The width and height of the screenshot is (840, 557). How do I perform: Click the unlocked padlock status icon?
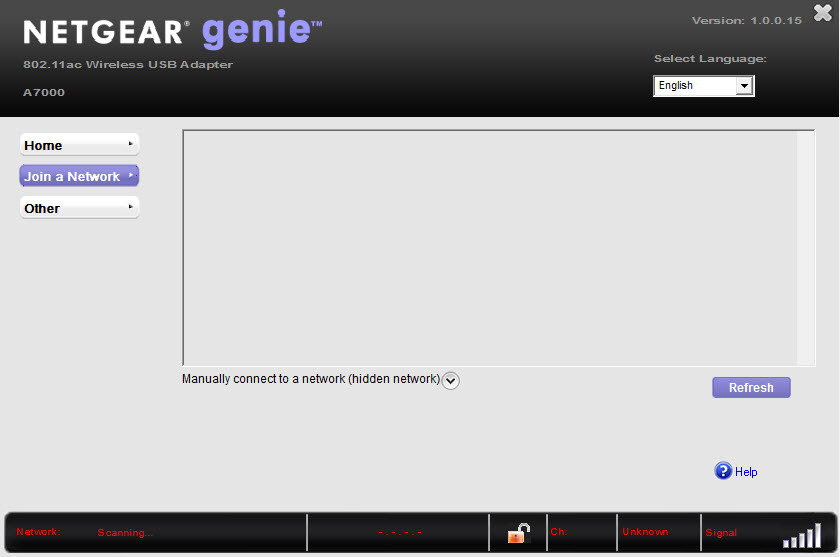tap(517, 534)
